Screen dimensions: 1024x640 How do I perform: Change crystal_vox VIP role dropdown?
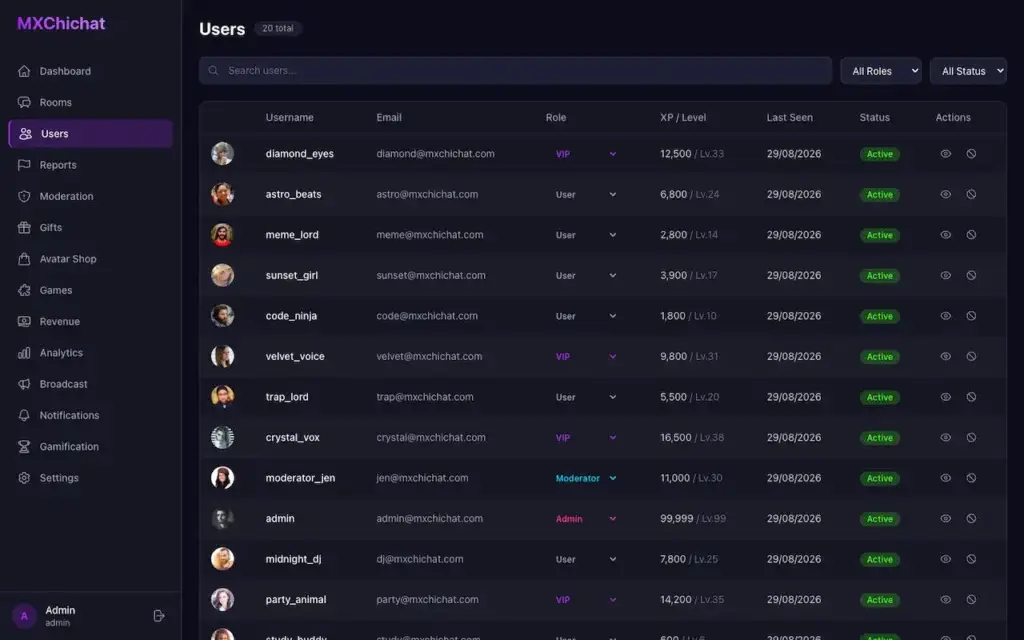(x=584, y=438)
